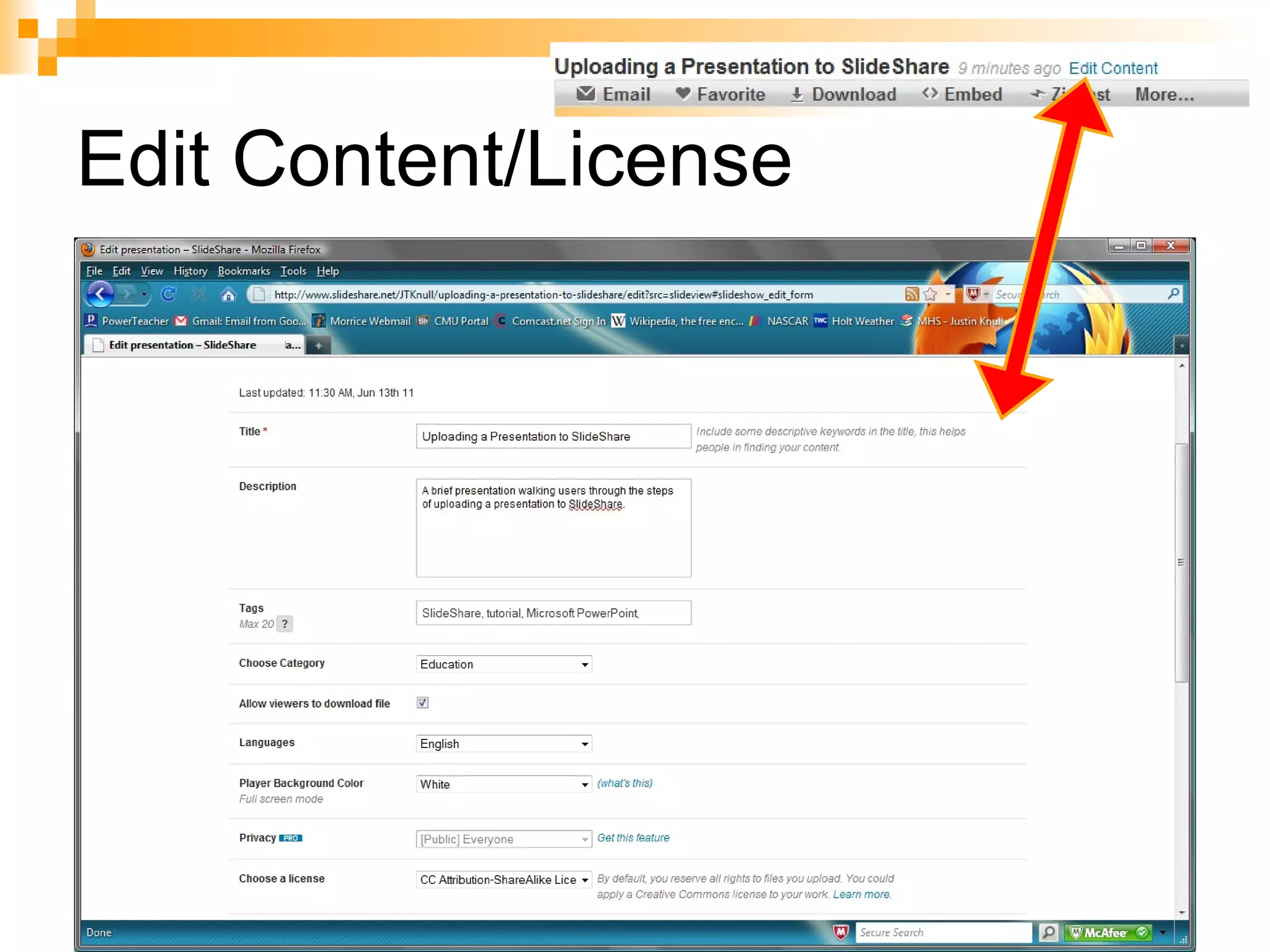Click the RSS feed icon in address bar
This screenshot has height=952, width=1270.
911,294
